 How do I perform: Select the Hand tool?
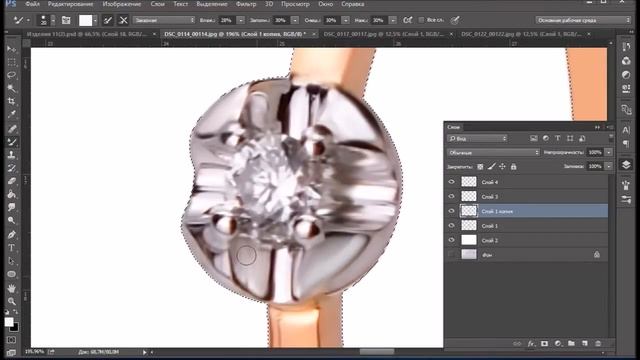coord(11,288)
